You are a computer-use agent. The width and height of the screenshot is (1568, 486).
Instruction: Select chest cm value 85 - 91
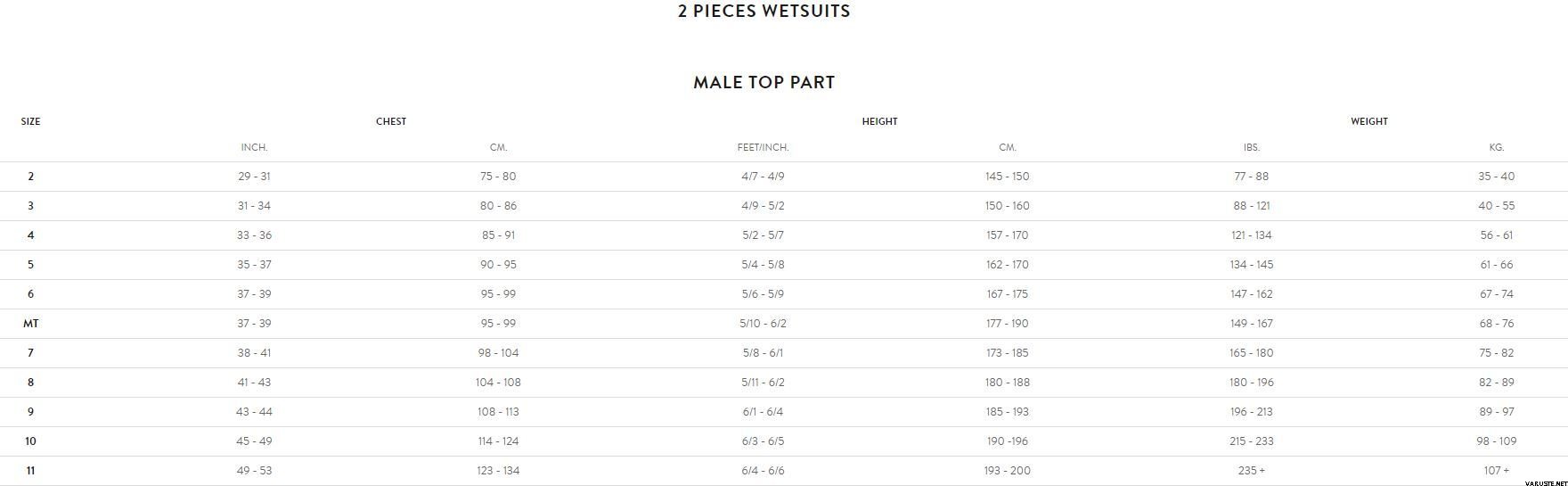click(498, 235)
